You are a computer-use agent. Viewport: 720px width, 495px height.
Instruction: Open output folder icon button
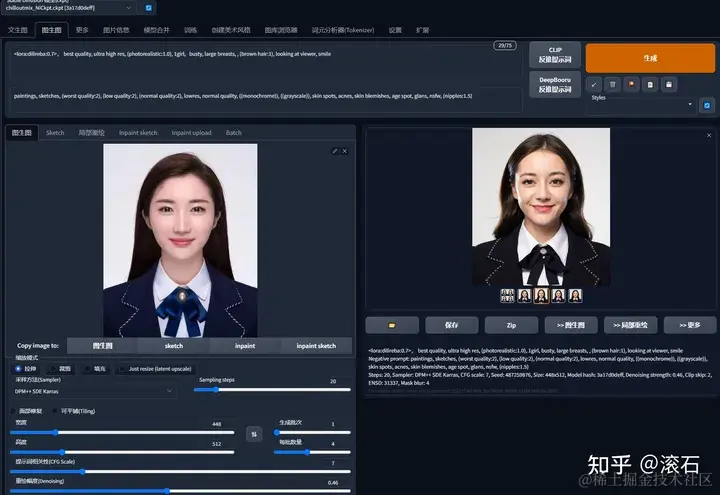pos(392,325)
